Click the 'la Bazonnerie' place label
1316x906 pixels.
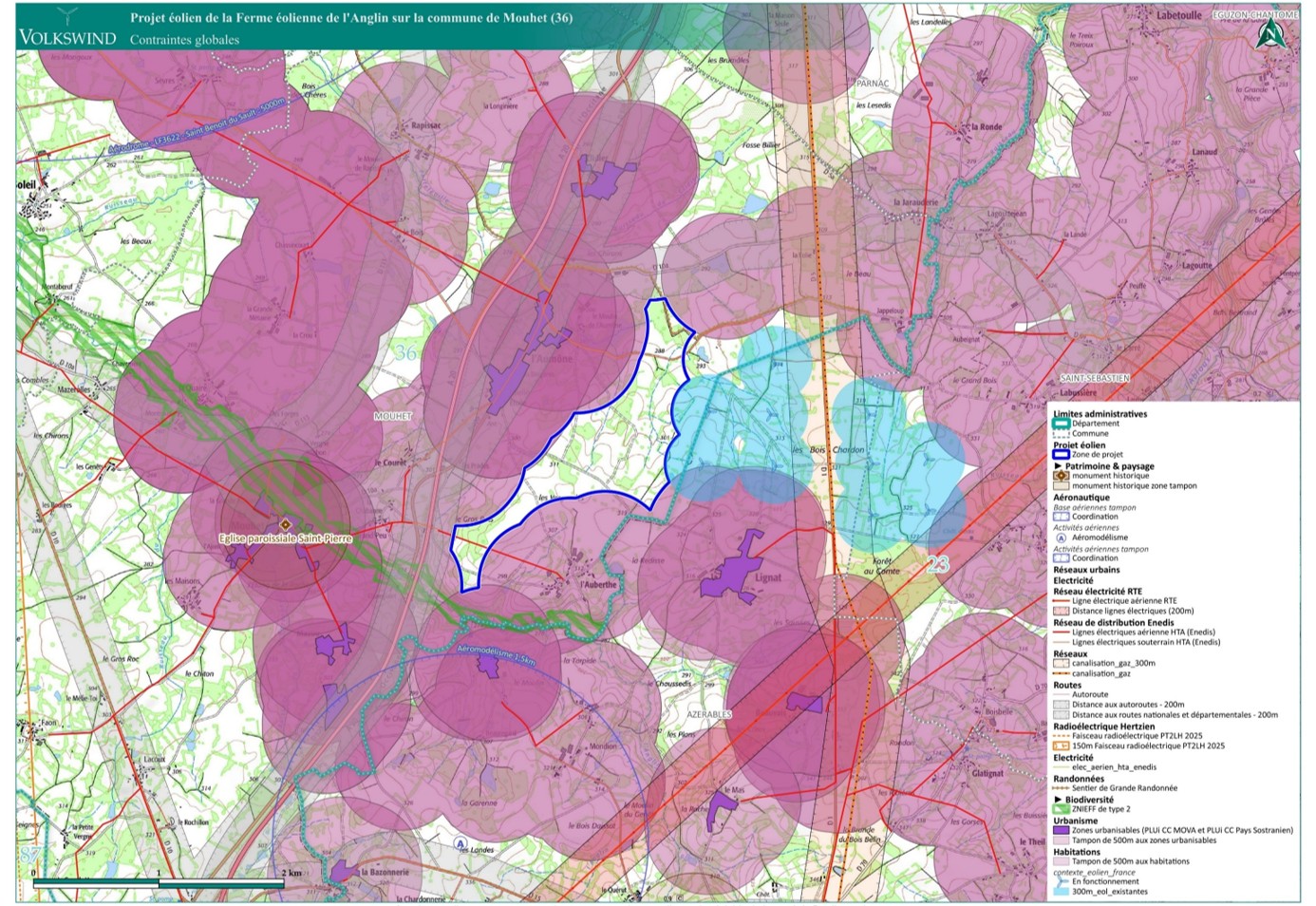pyautogui.click(x=385, y=872)
